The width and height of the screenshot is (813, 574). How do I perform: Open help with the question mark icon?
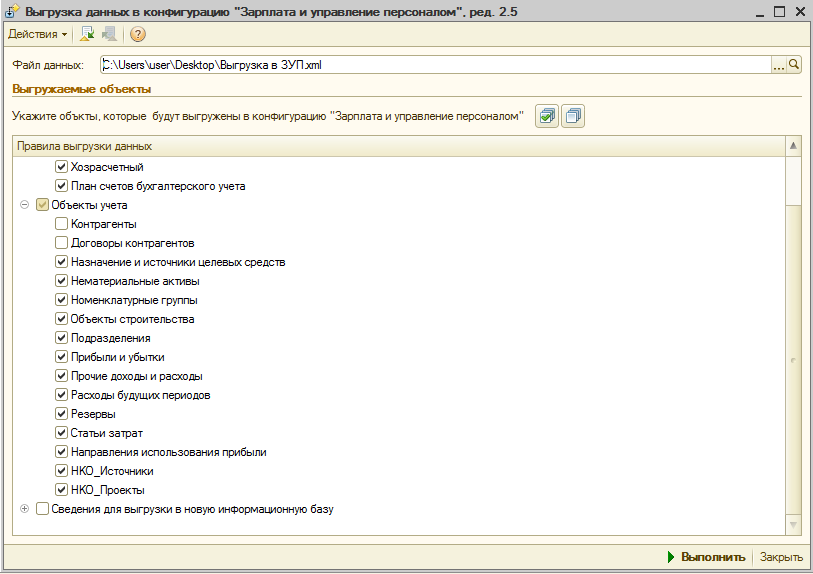coord(137,34)
